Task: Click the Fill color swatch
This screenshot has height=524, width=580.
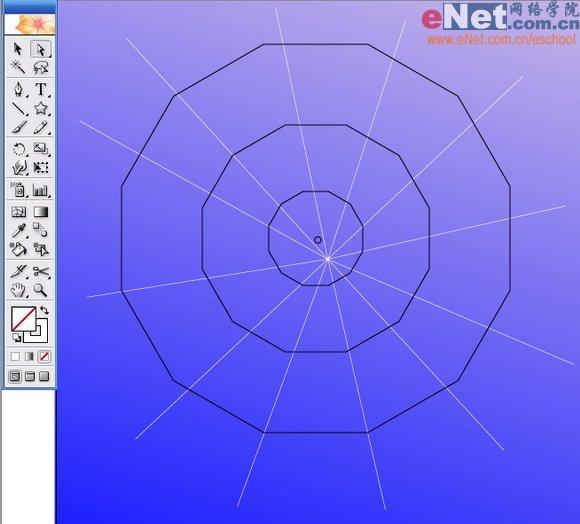Action: [23, 318]
